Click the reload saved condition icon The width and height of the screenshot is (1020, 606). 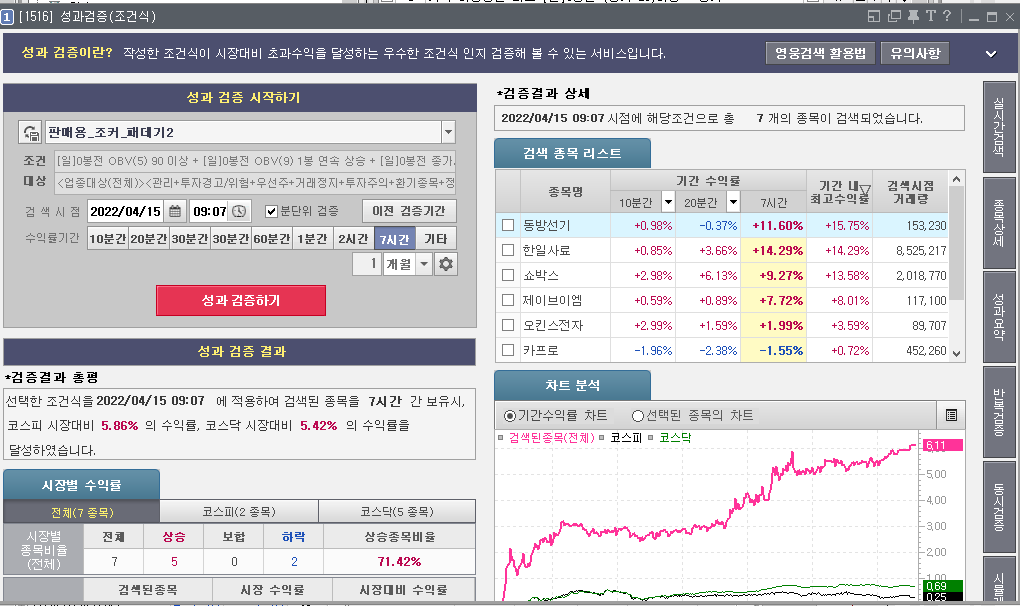point(31,133)
